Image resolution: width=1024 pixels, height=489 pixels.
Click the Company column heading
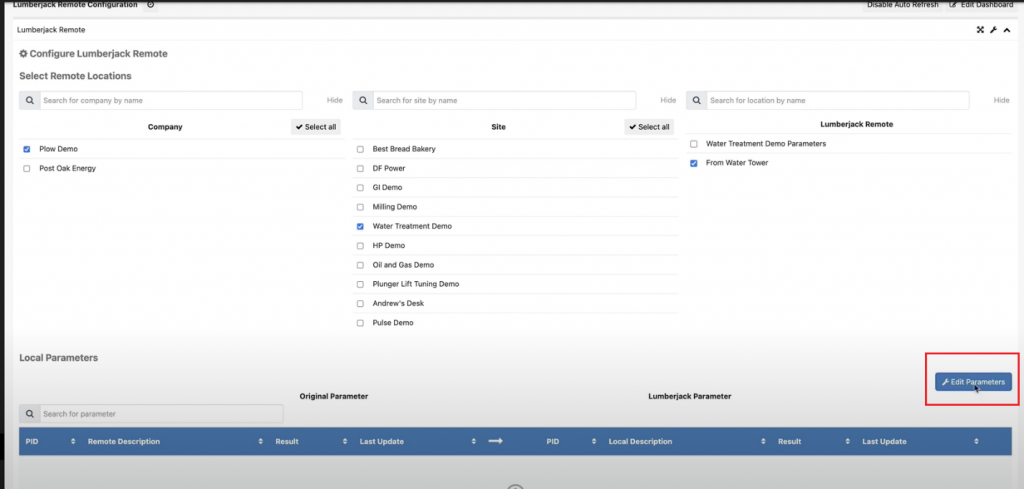(165, 127)
